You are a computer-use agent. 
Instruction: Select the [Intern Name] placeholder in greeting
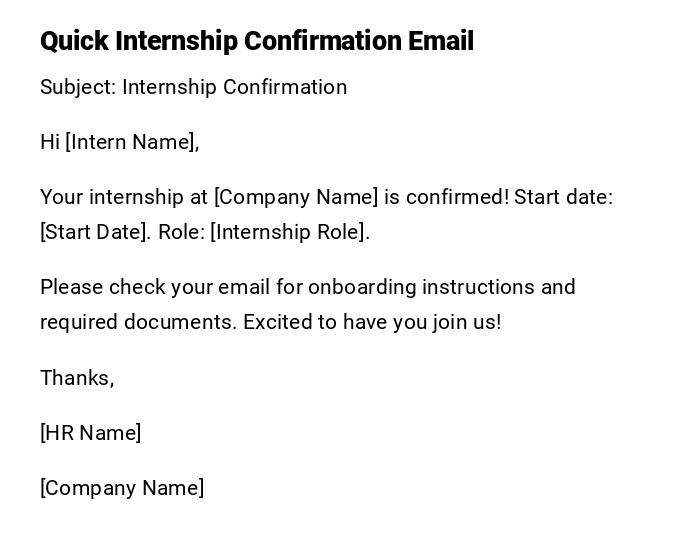130,142
